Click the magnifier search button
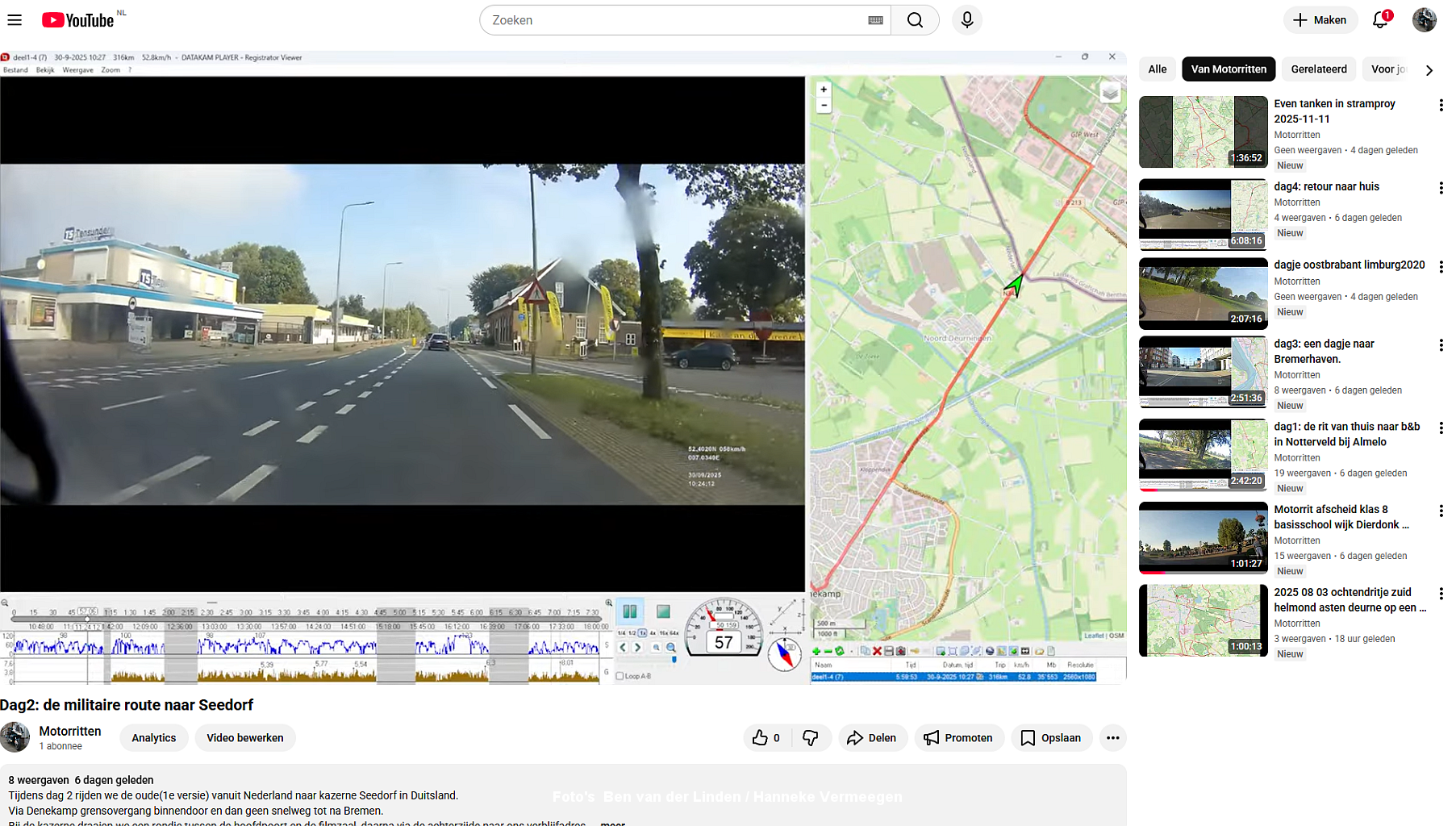1456x826 pixels. point(915,20)
